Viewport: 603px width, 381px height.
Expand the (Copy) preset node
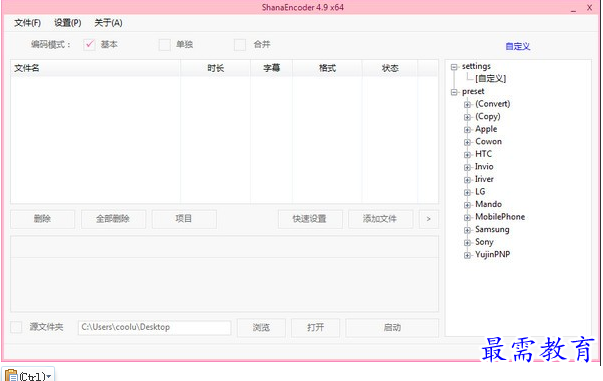[x=467, y=117]
